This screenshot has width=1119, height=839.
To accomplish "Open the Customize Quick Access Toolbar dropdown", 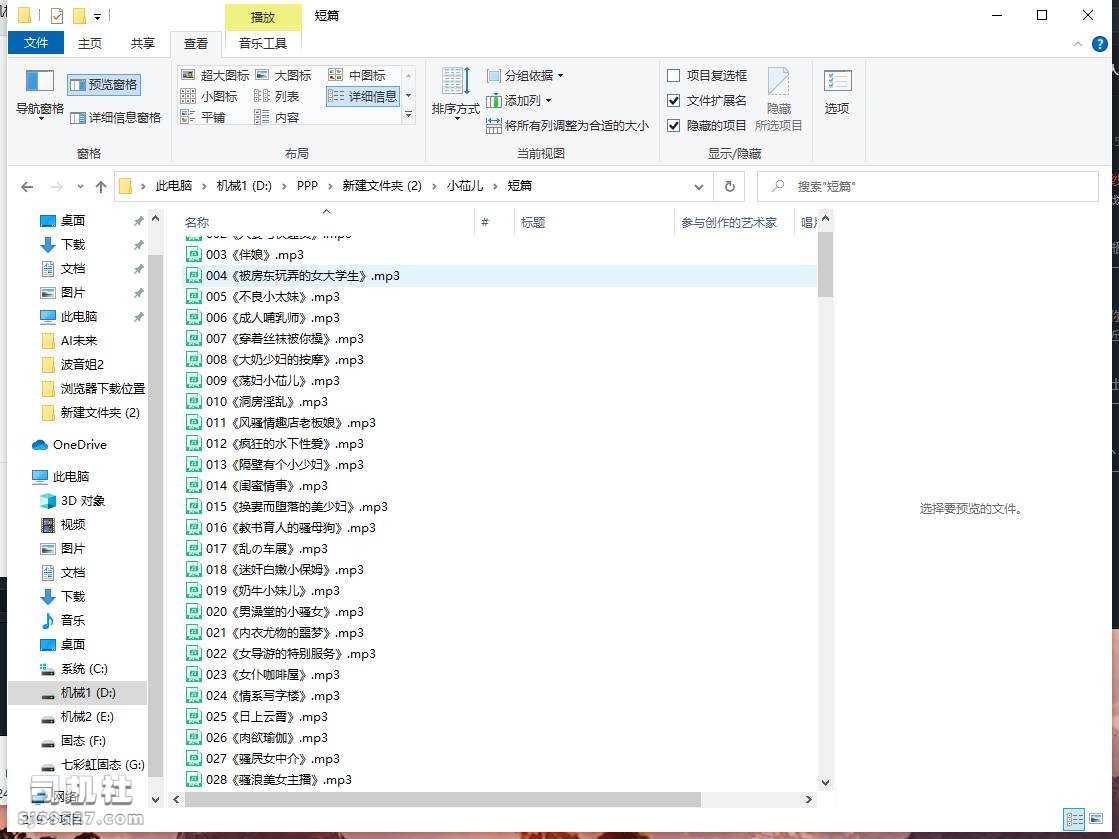I will (97, 16).
